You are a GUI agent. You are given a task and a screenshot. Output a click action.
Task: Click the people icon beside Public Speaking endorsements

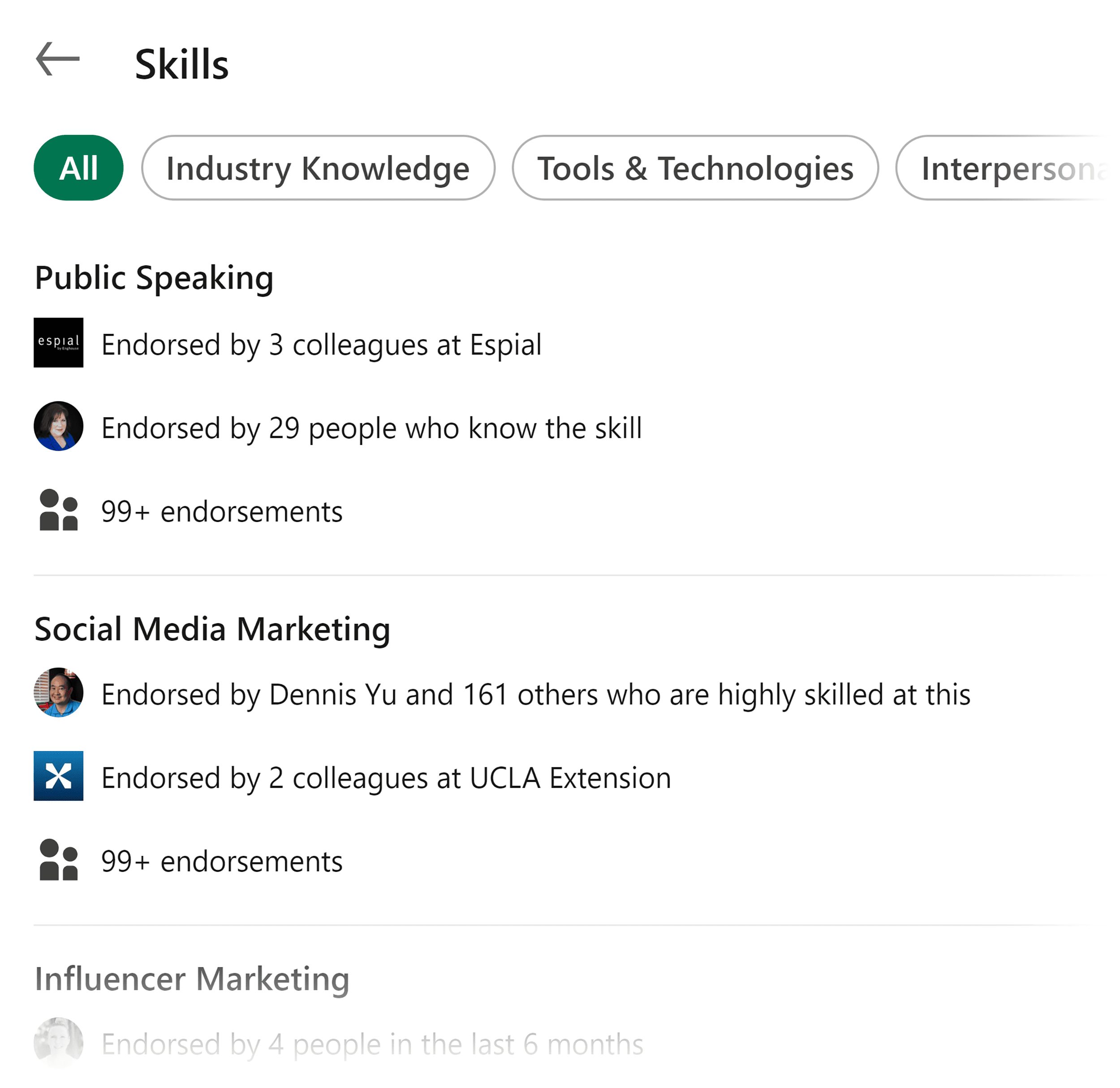click(58, 510)
